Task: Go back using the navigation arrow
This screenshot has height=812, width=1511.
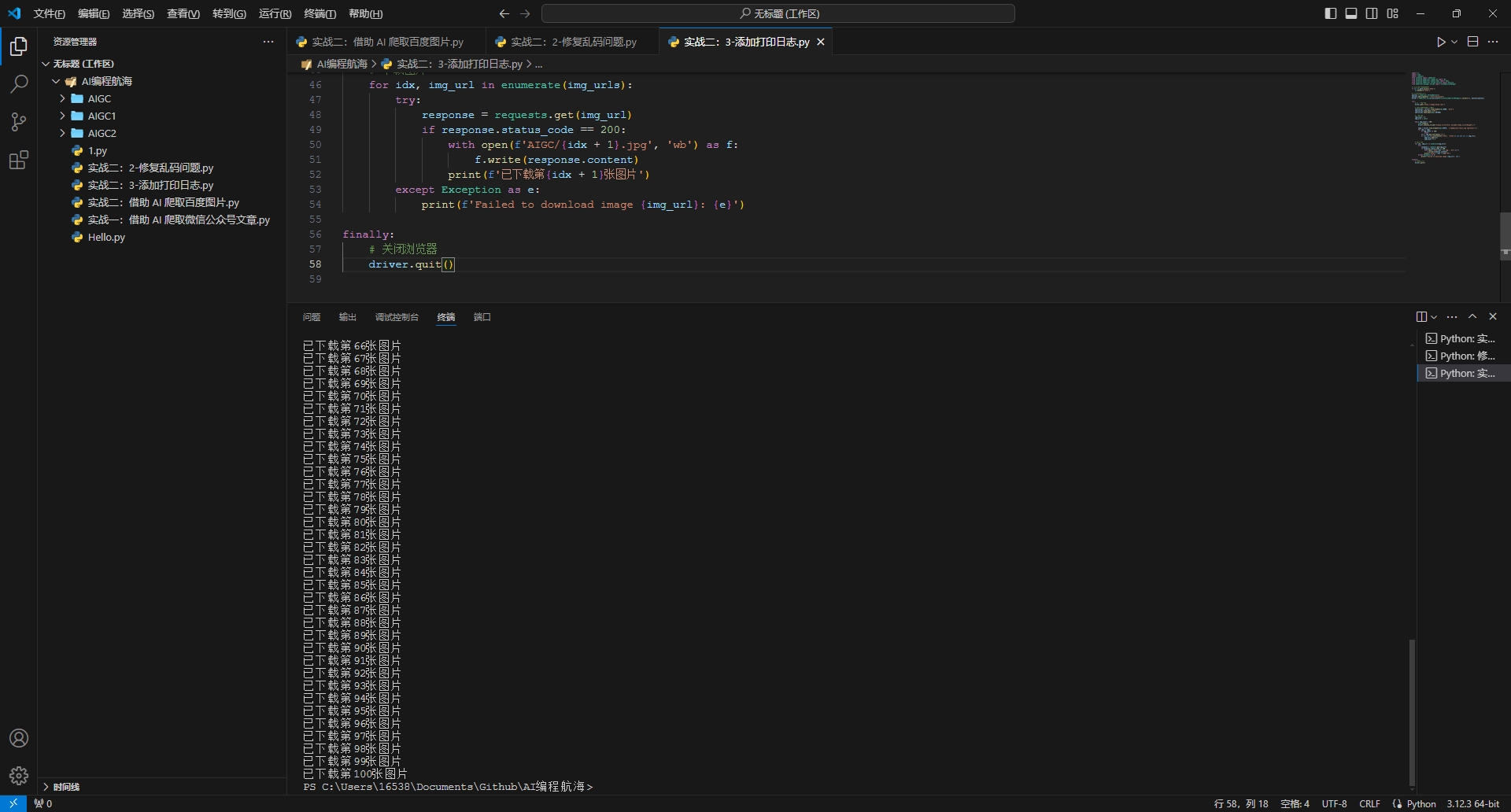Action: click(504, 13)
